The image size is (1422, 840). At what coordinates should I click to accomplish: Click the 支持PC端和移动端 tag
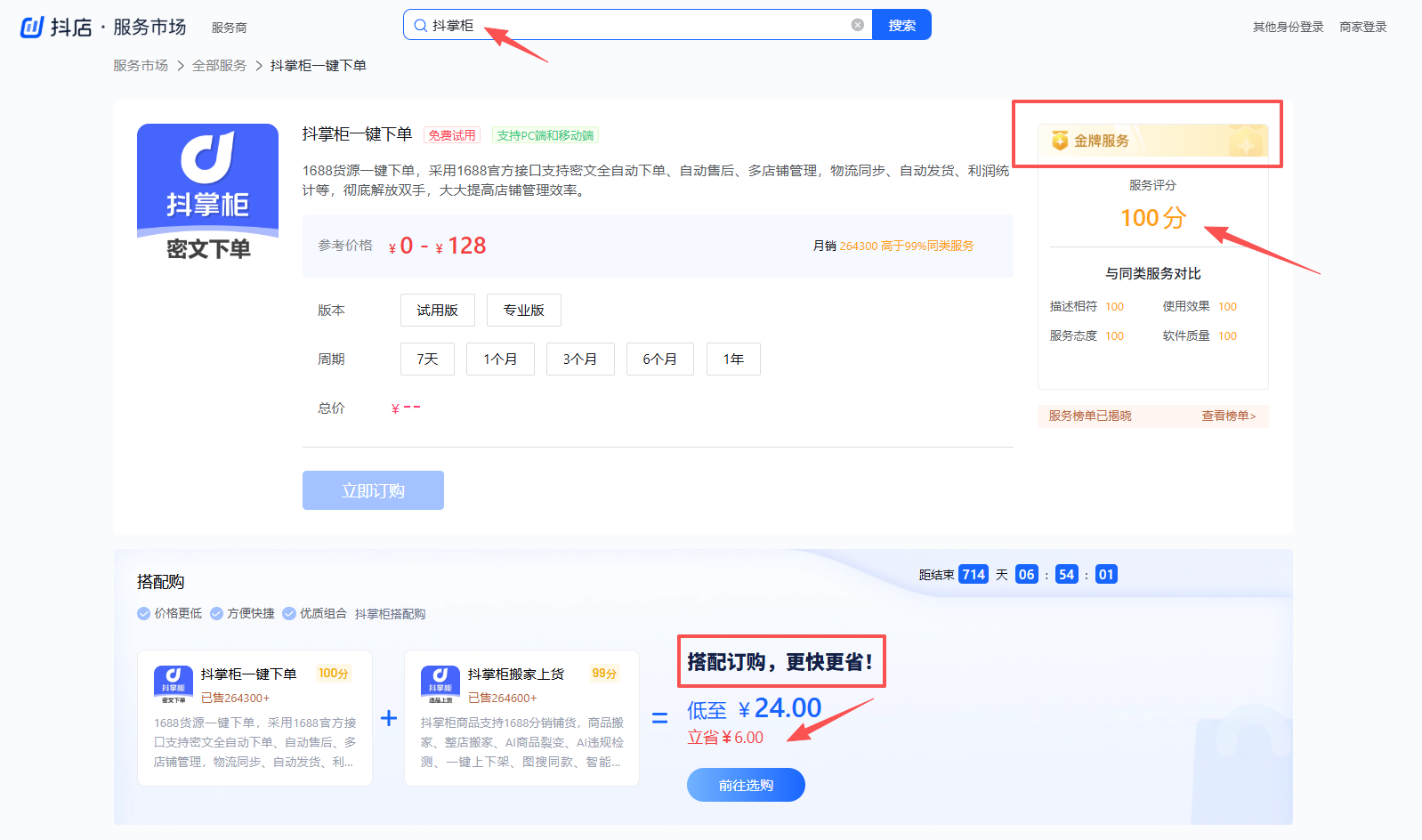tap(545, 135)
